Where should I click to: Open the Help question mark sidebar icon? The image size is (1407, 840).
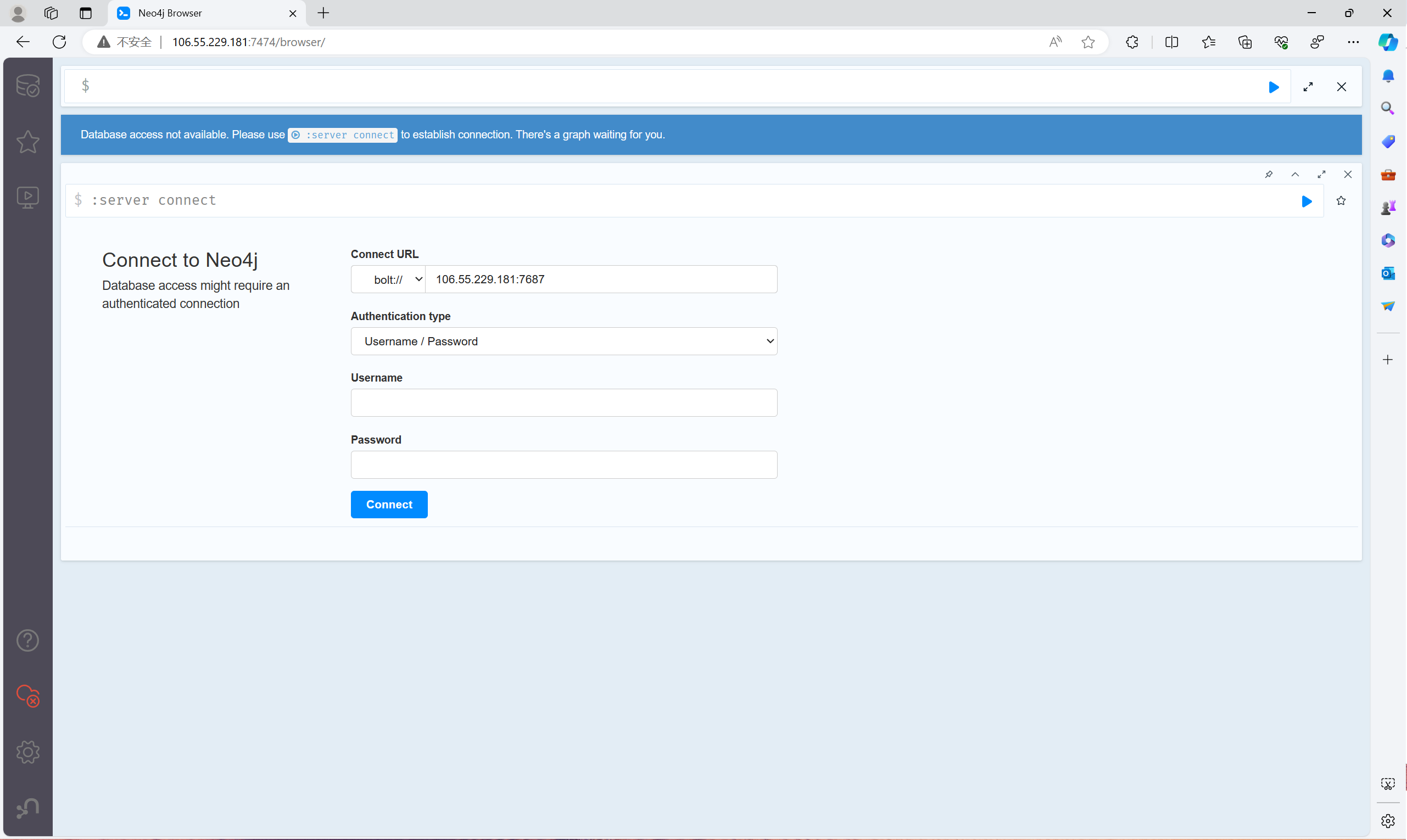pyautogui.click(x=28, y=641)
